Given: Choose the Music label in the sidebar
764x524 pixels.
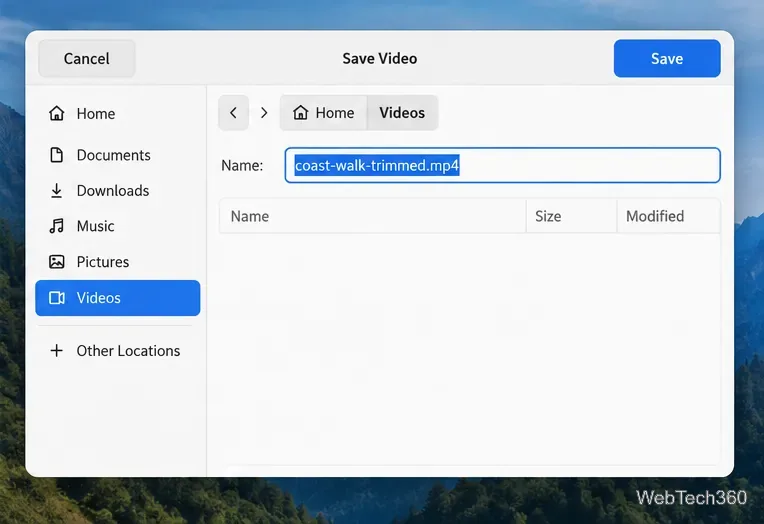Looking at the screenshot, I should pos(96,226).
